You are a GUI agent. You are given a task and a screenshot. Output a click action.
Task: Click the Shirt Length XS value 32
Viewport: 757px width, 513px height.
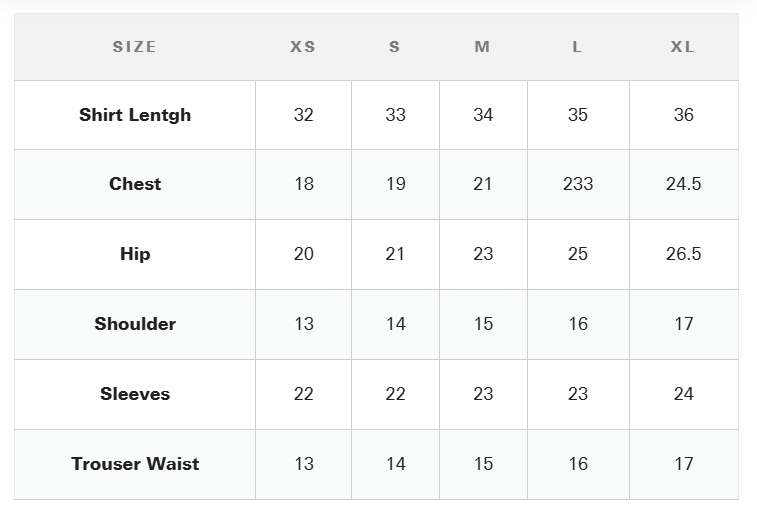[304, 115]
